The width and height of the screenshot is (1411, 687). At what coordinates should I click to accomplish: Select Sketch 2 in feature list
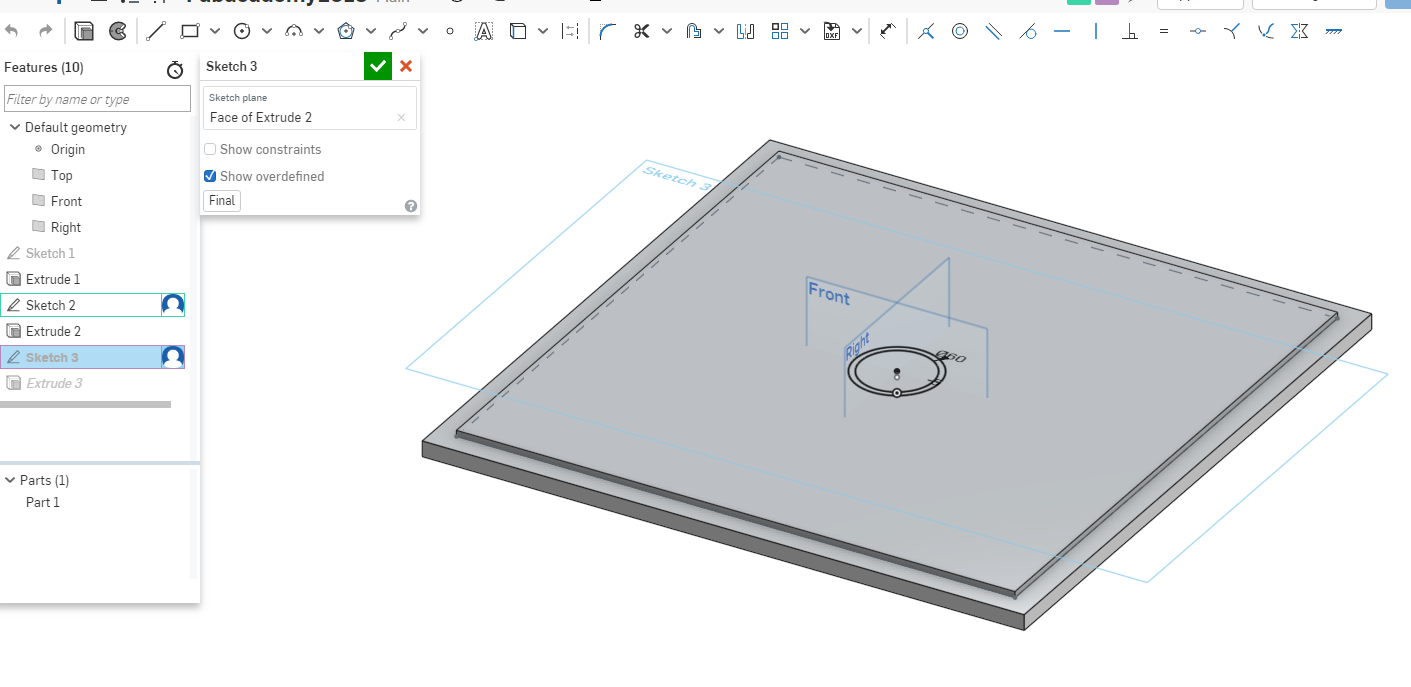tap(51, 305)
